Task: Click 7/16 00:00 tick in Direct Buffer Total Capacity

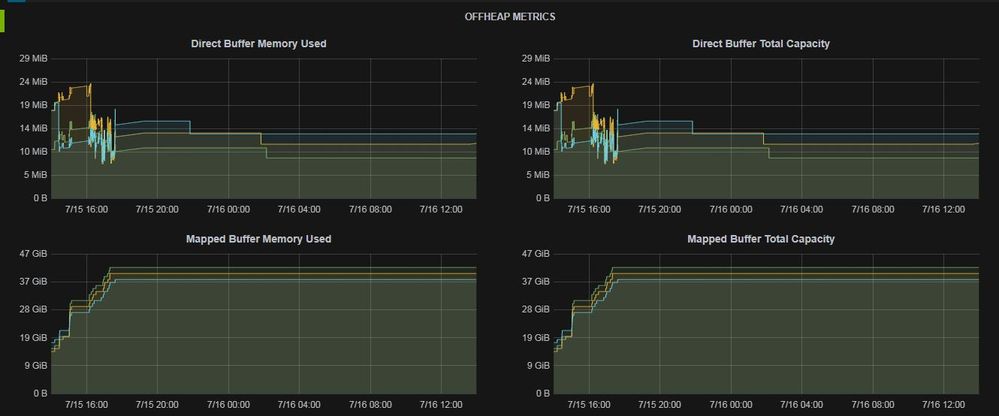Action: click(731, 209)
